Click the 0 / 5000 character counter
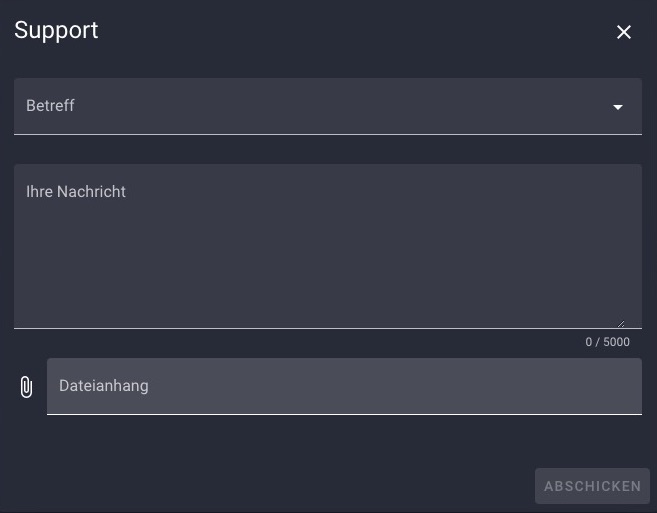This screenshot has width=657, height=513. [607, 342]
